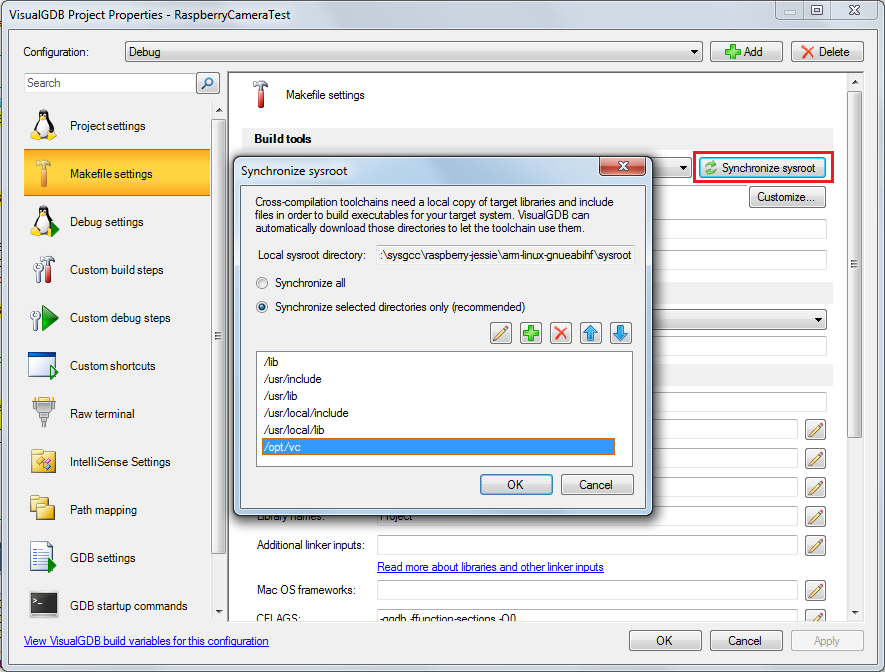The image size is (885, 672).
Task: Open Debug settings page
Action: tap(117, 221)
